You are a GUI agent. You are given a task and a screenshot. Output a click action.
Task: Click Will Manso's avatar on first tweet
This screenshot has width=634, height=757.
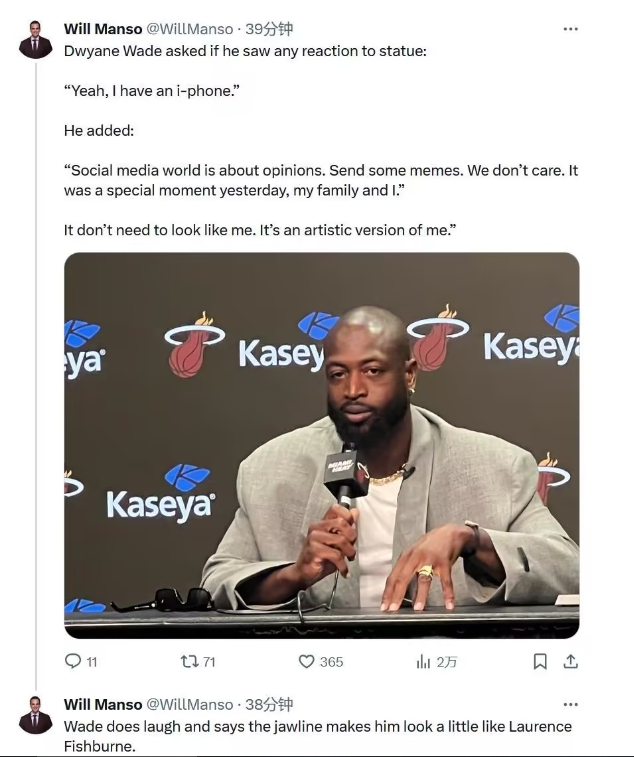[36, 39]
